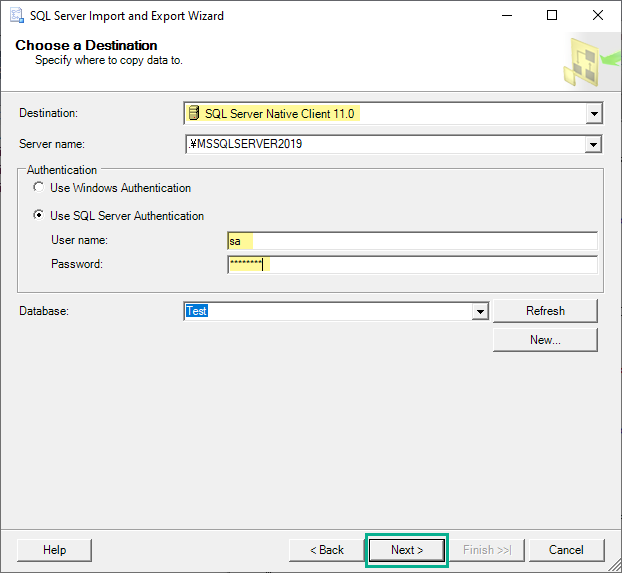The height and width of the screenshot is (573, 622).
Task: Click the Database combo box text Test
Action: point(197,311)
